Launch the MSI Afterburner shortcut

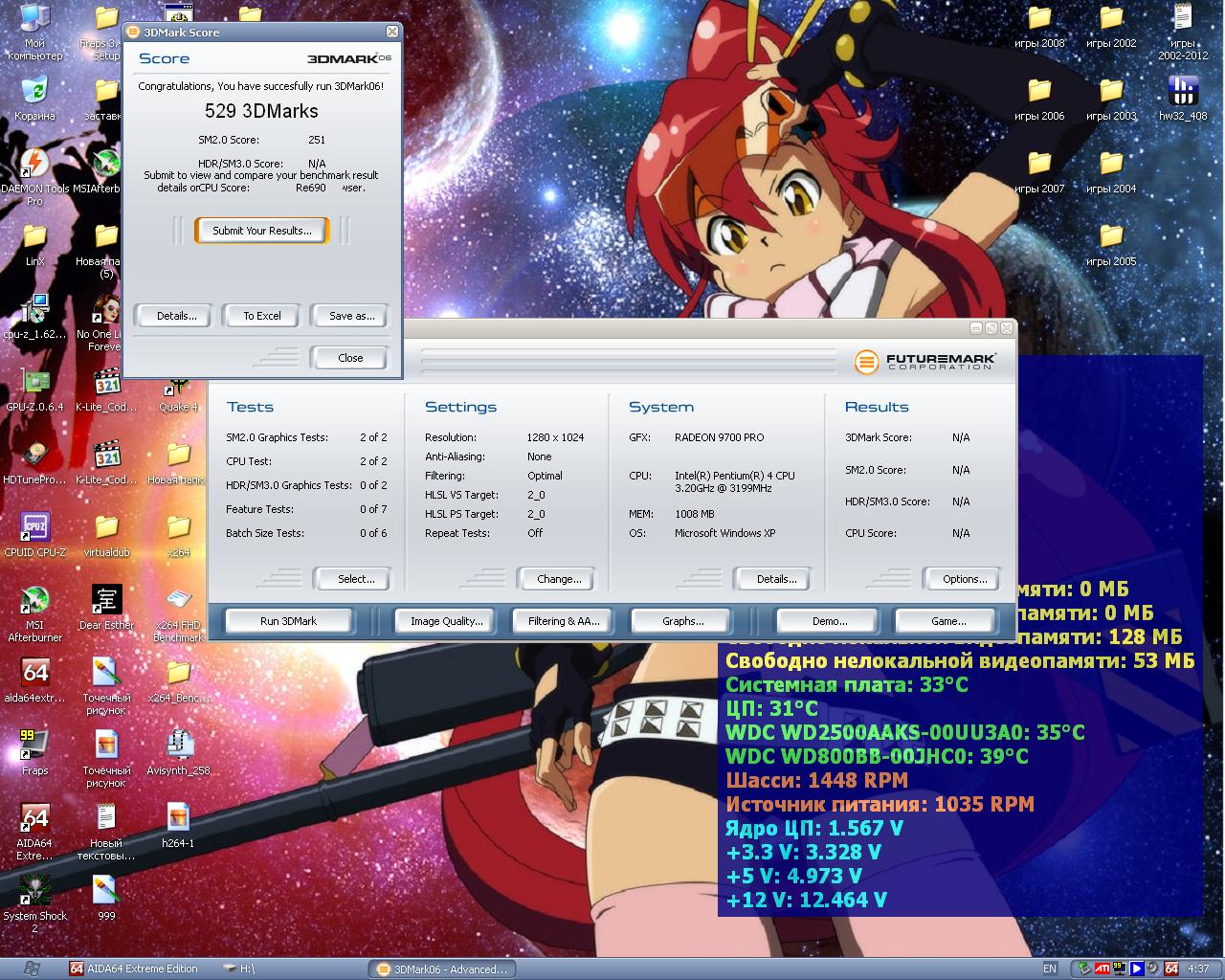[35, 613]
